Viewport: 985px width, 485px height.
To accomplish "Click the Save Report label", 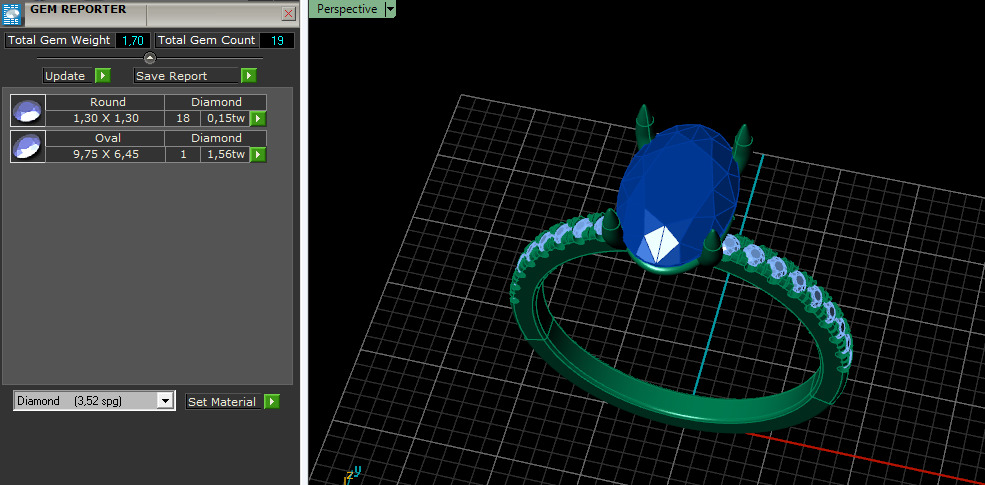I will tap(187, 76).
